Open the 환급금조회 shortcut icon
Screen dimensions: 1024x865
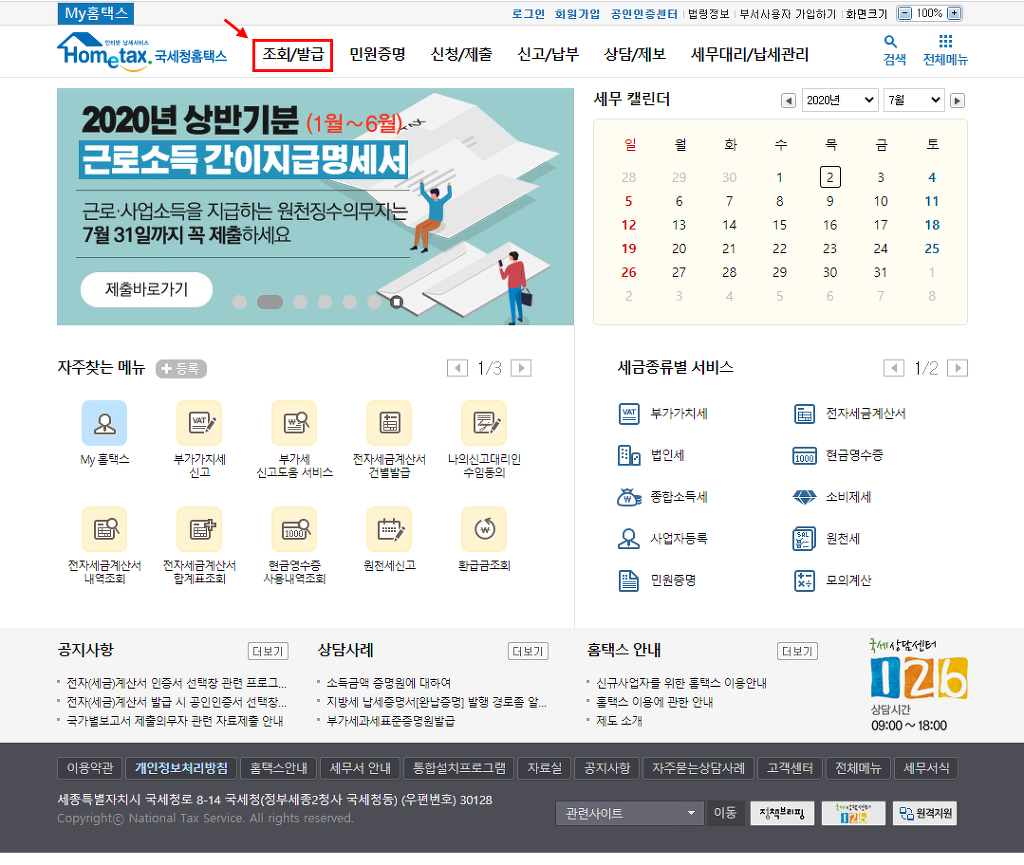coord(484,529)
